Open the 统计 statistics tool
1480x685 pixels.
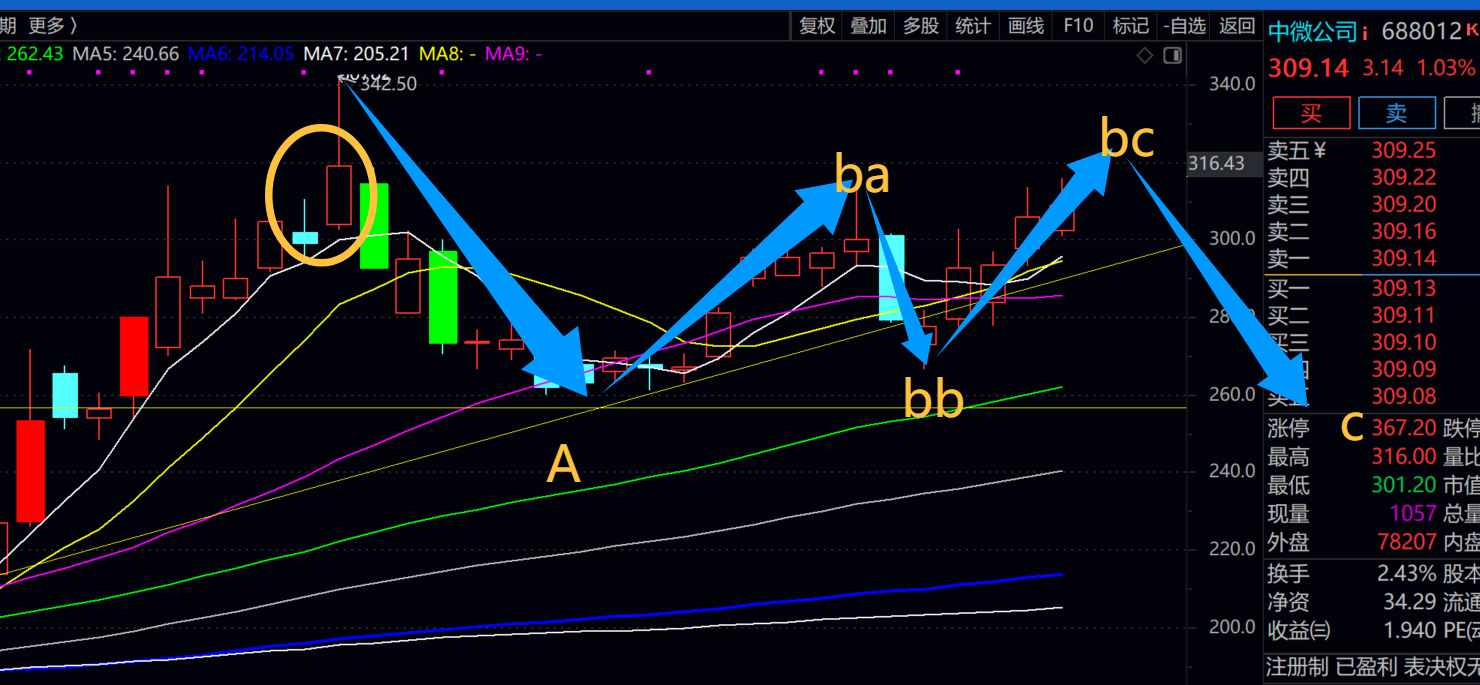click(x=973, y=27)
